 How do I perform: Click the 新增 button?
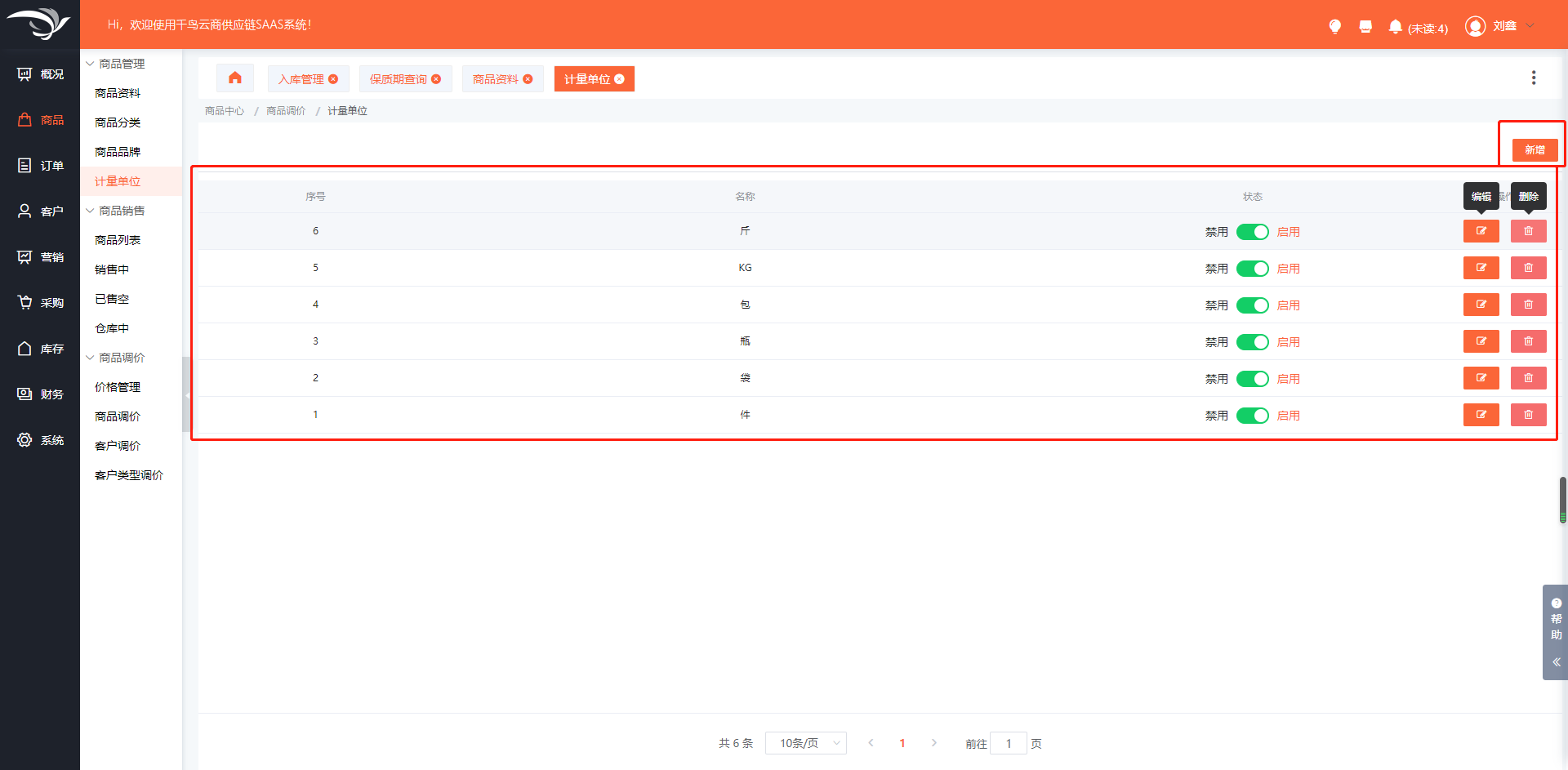(x=1535, y=150)
